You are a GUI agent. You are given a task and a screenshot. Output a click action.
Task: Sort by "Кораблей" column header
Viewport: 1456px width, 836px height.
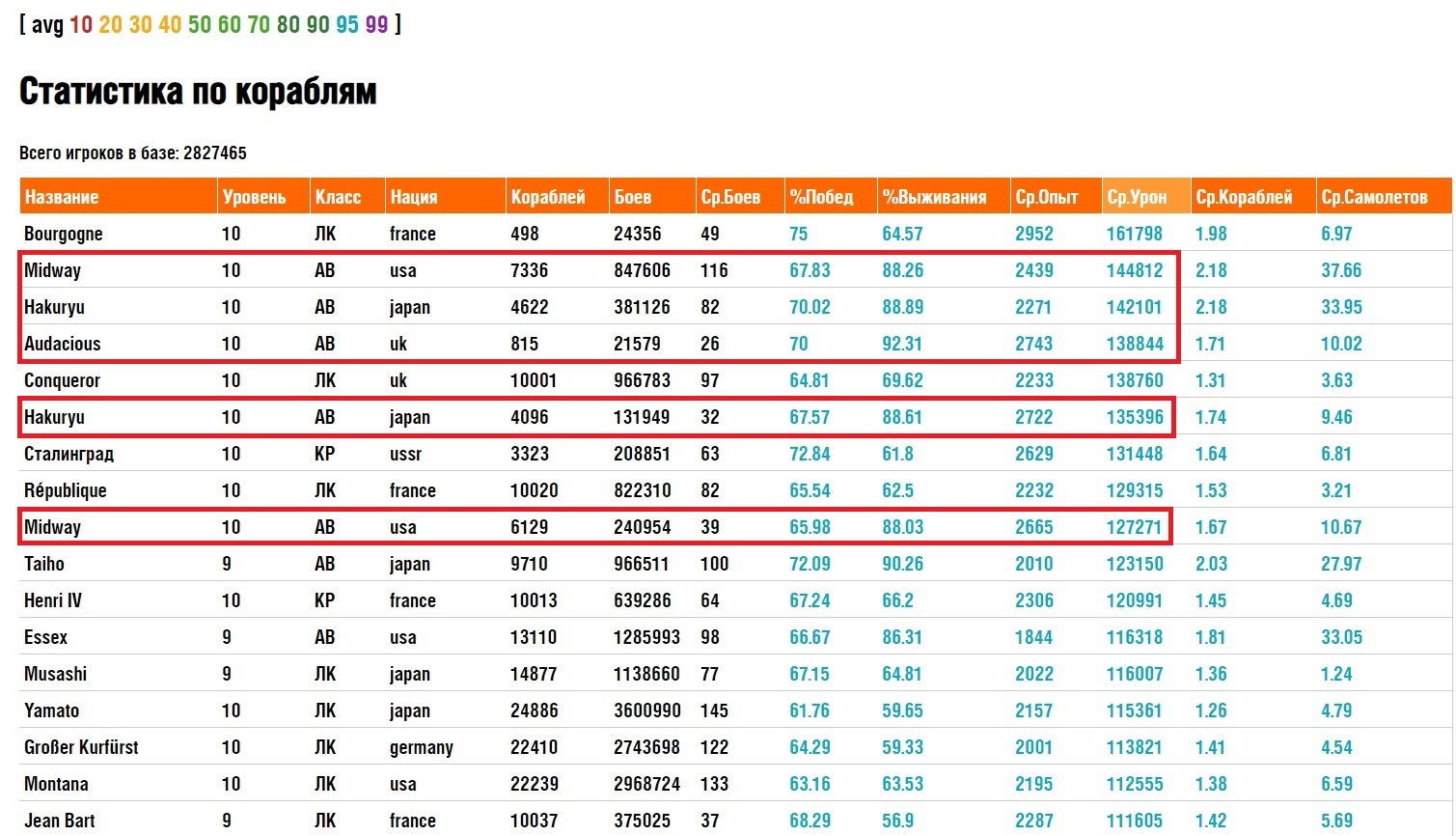(x=548, y=197)
